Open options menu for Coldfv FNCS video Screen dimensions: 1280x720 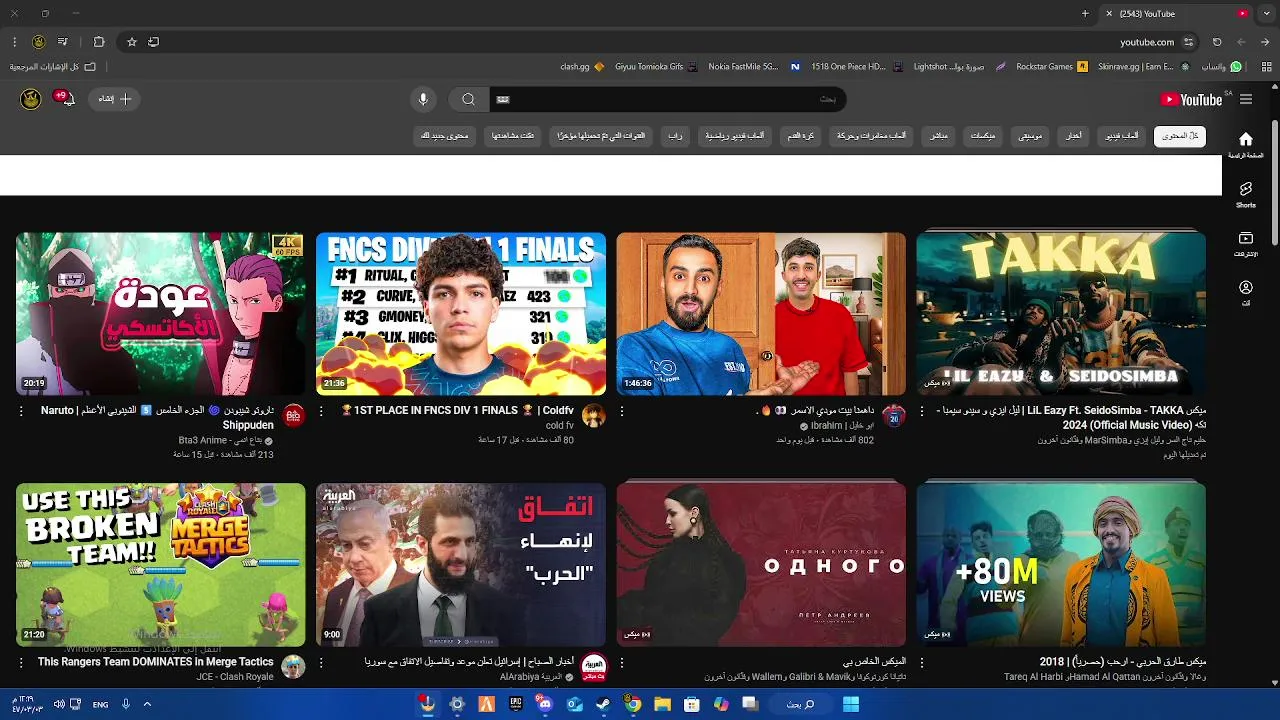[321, 411]
